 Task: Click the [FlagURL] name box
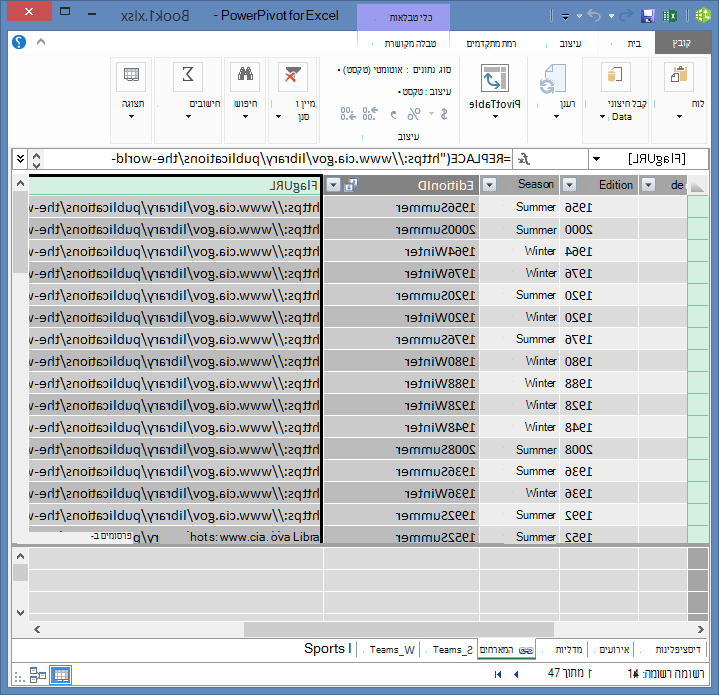pyautogui.click(x=656, y=159)
